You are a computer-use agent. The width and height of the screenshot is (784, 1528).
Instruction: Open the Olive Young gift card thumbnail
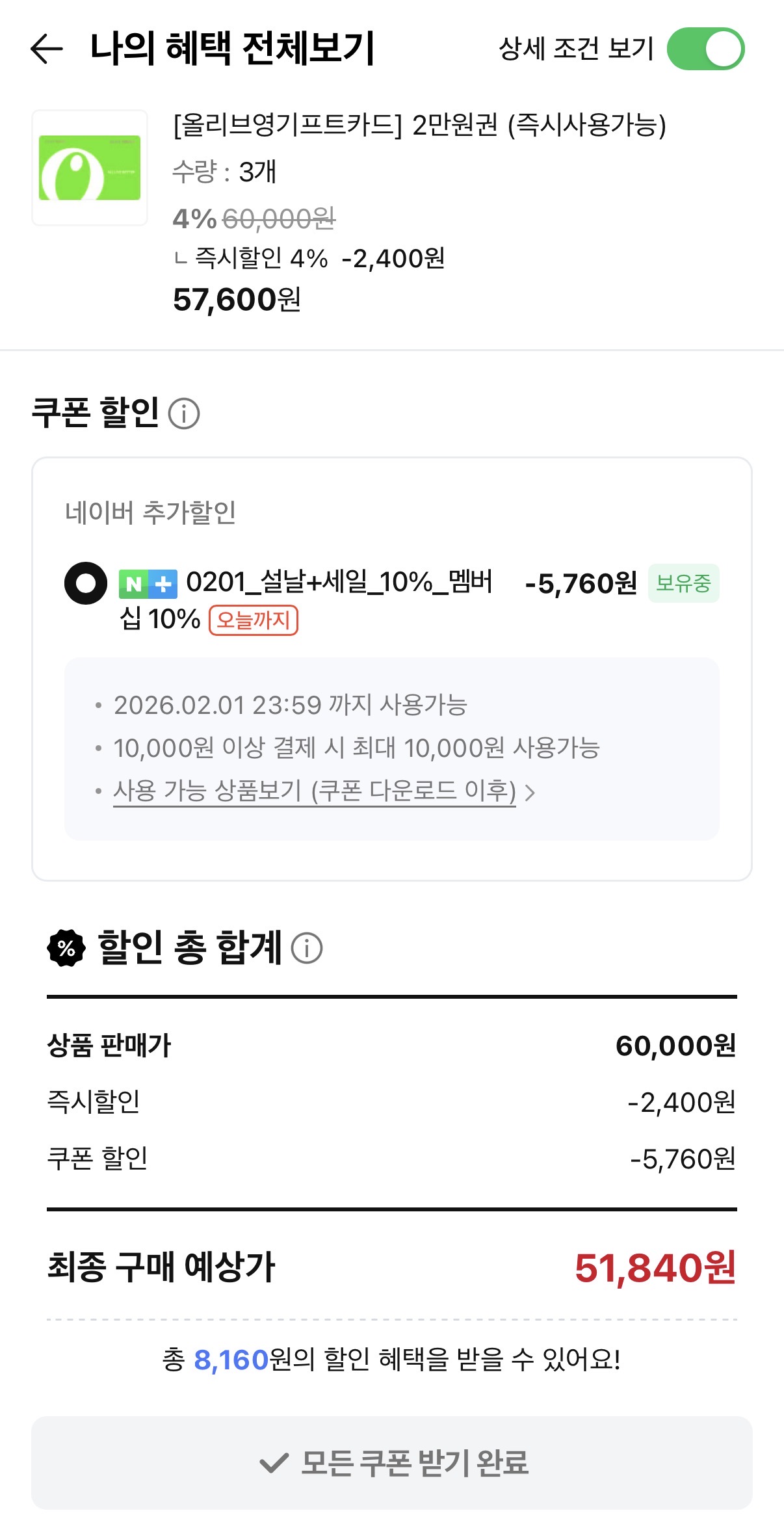click(90, 168)
